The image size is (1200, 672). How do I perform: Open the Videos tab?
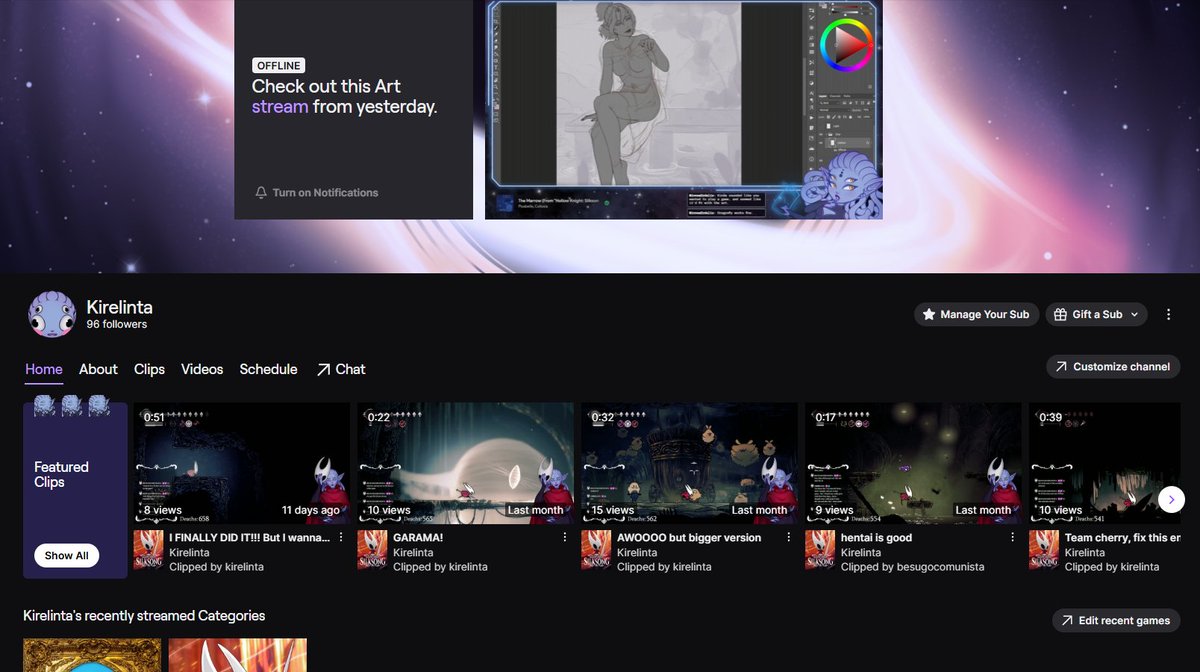[202, 369]
